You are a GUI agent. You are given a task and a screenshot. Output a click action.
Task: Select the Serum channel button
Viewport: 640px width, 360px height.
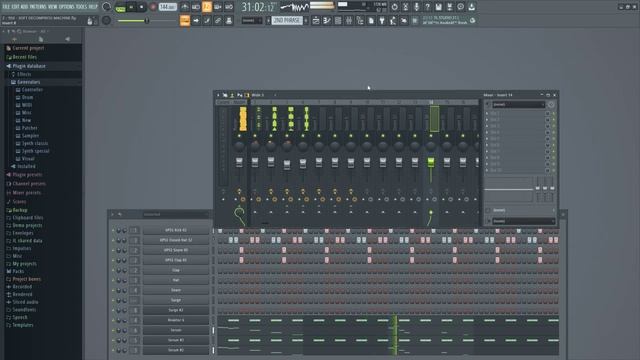click(176, 330)
